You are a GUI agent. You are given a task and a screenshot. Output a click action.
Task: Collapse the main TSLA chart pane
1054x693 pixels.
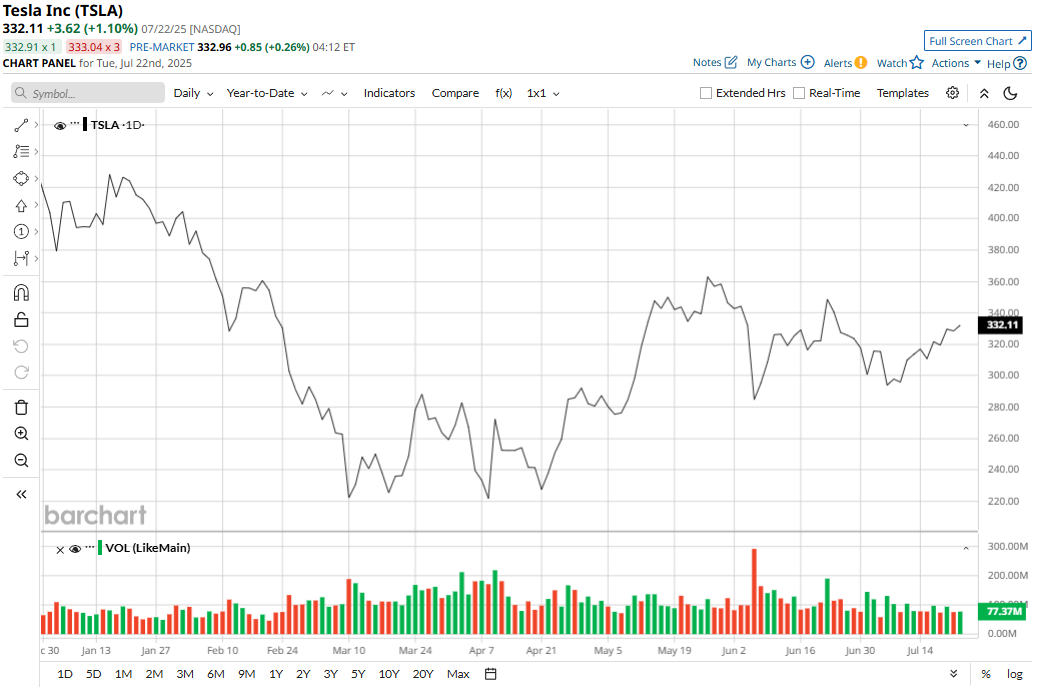pyautogui.click(x=966, y=125)
